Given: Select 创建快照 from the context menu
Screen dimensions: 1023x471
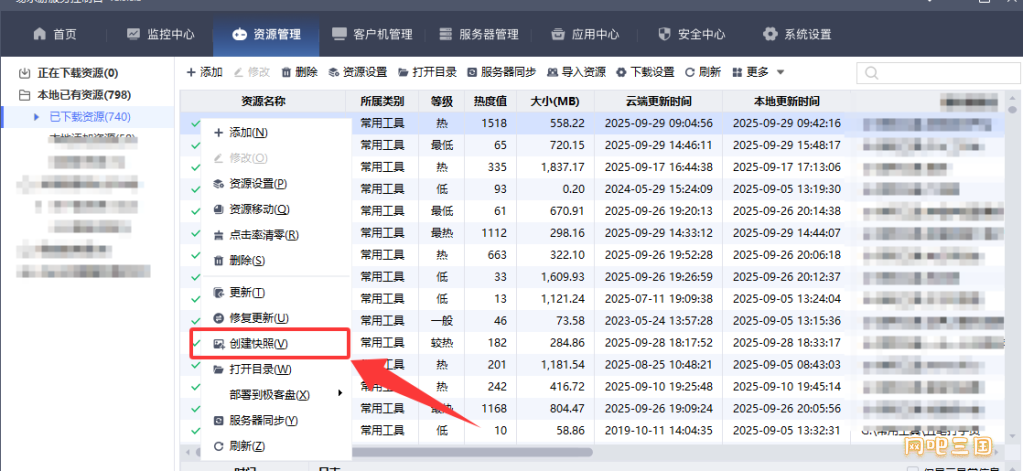Looking at the screenshot, I should pos(258,343).
